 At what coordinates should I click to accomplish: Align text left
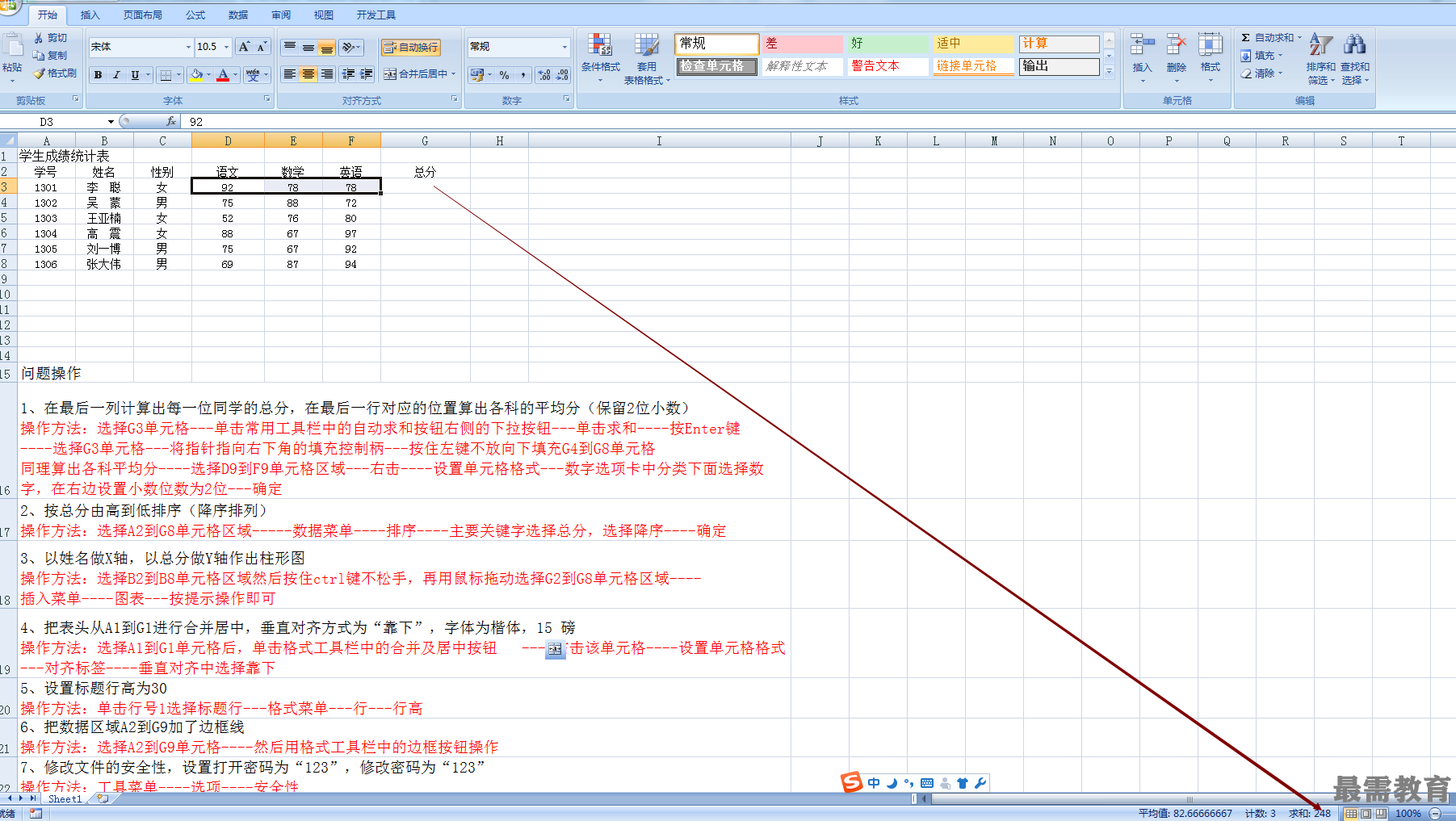coord(290,74)
